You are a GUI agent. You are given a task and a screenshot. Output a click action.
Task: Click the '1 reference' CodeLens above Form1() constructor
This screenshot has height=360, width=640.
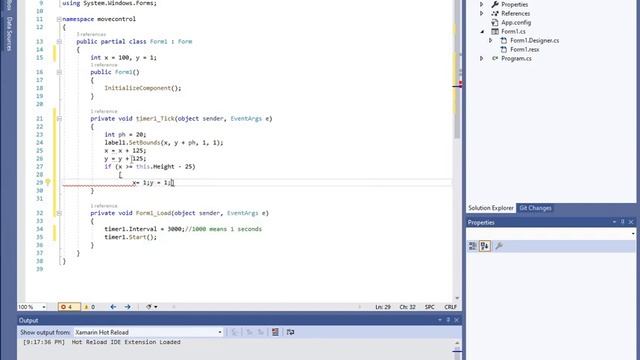tap(104, 65)
